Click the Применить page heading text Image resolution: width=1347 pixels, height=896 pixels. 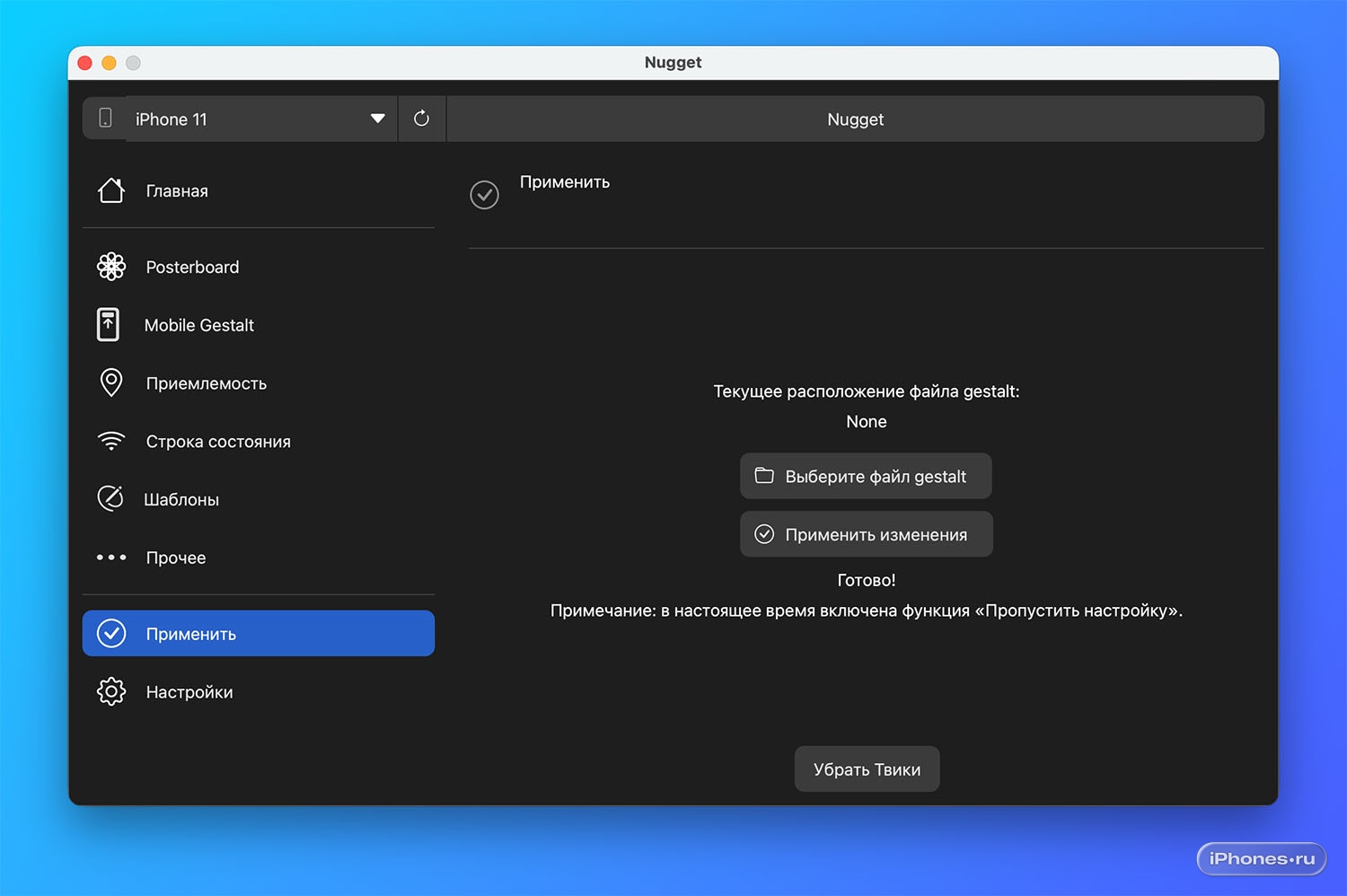[565, 182]
